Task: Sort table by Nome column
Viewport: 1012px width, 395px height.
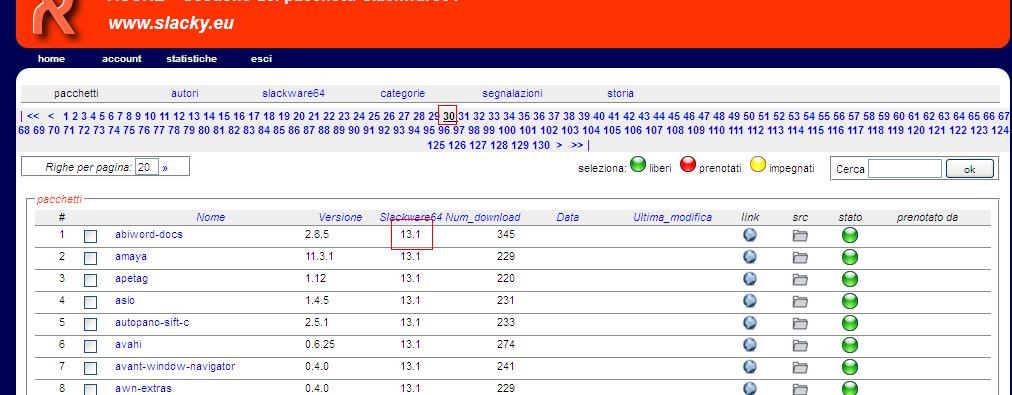Action: (x=210, y=218)
